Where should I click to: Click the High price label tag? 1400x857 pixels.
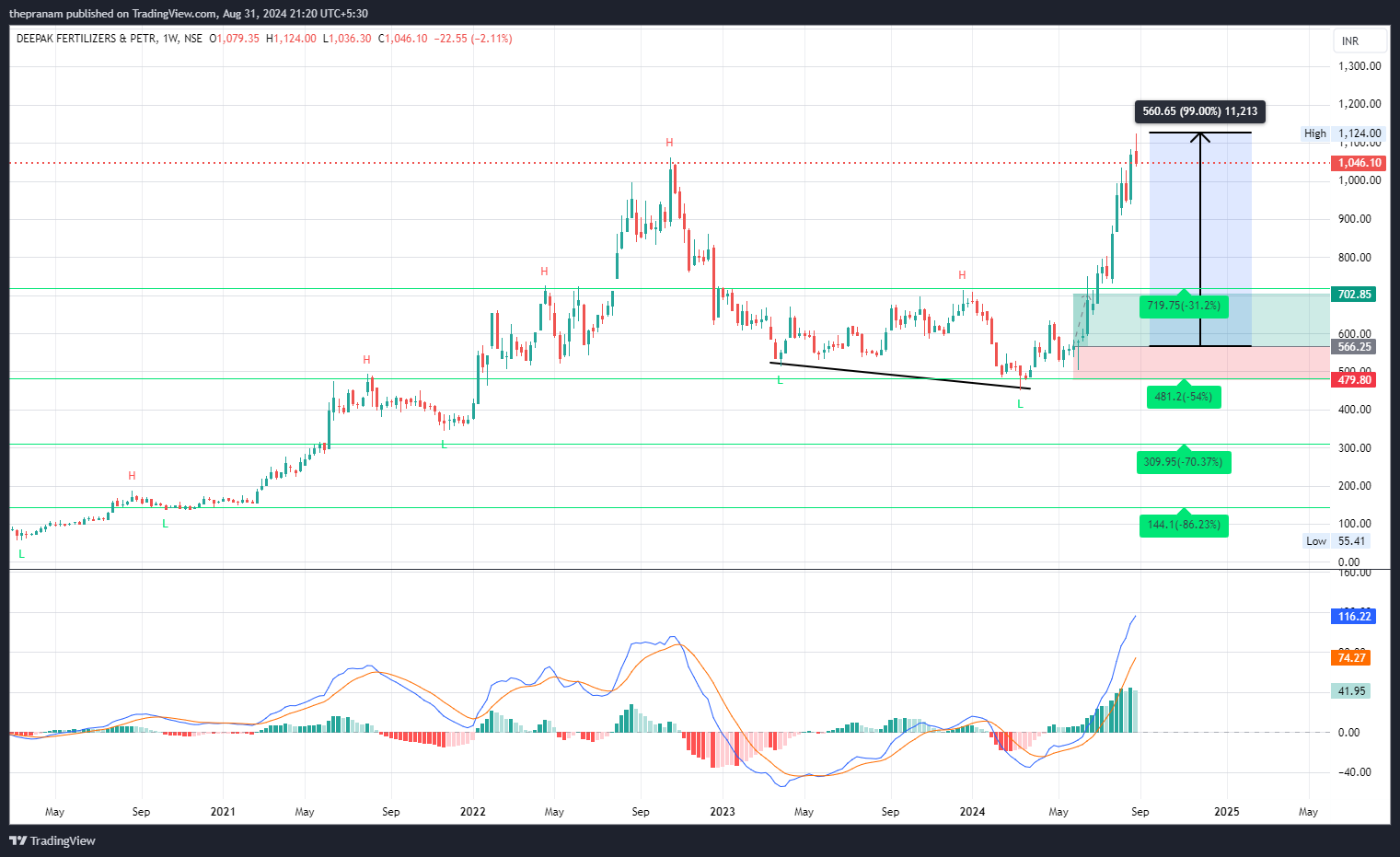(1315, 133)
